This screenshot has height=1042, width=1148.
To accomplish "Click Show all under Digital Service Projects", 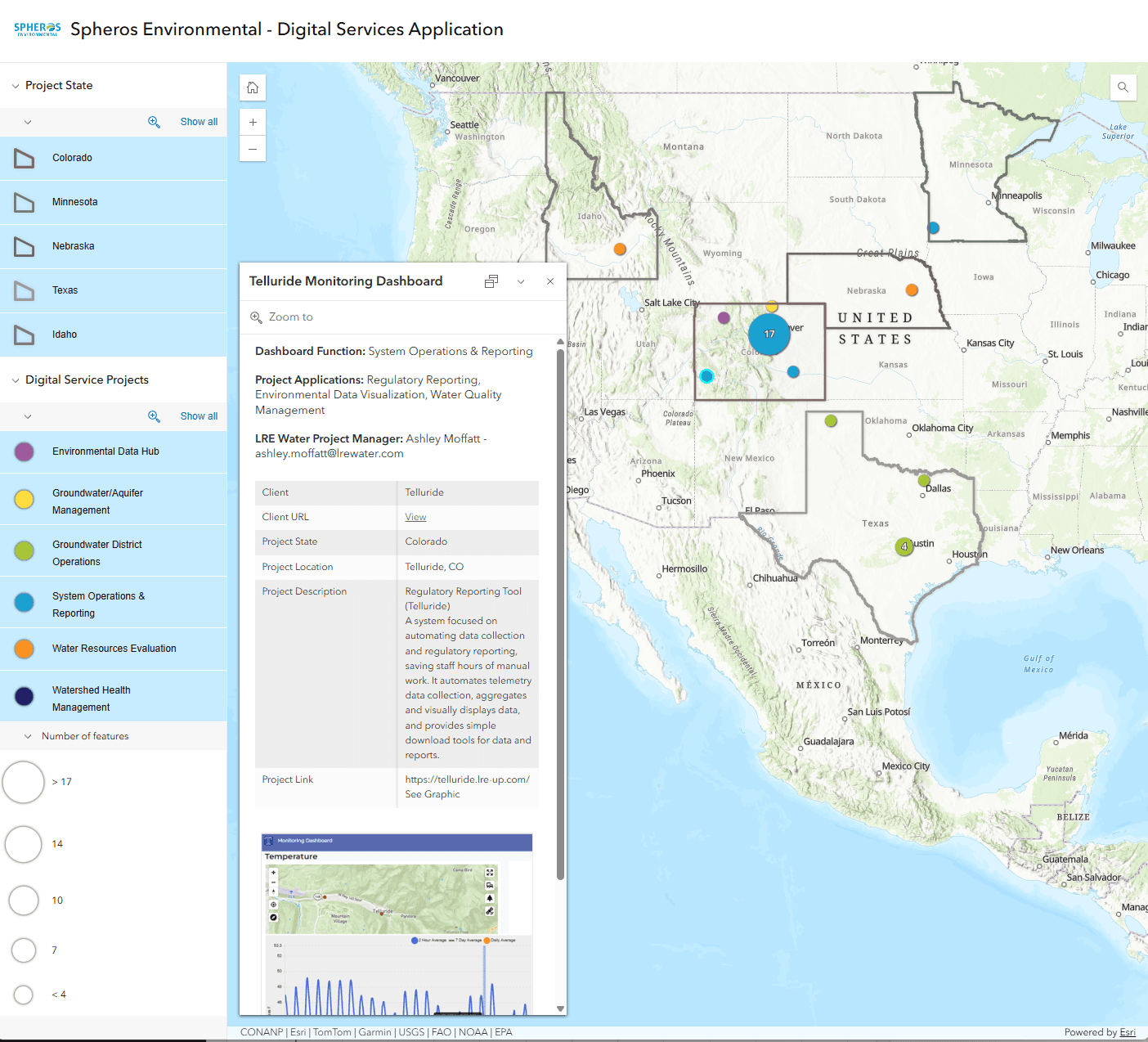I will tap(199, 416).
